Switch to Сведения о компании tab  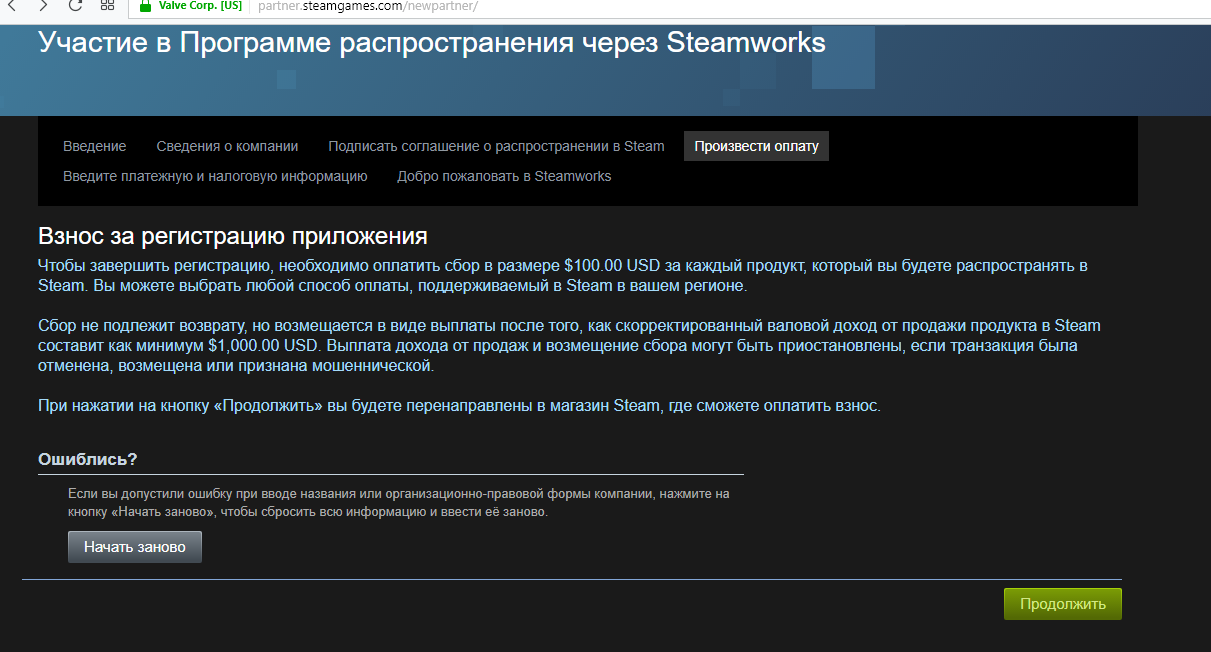pos(227,146)
